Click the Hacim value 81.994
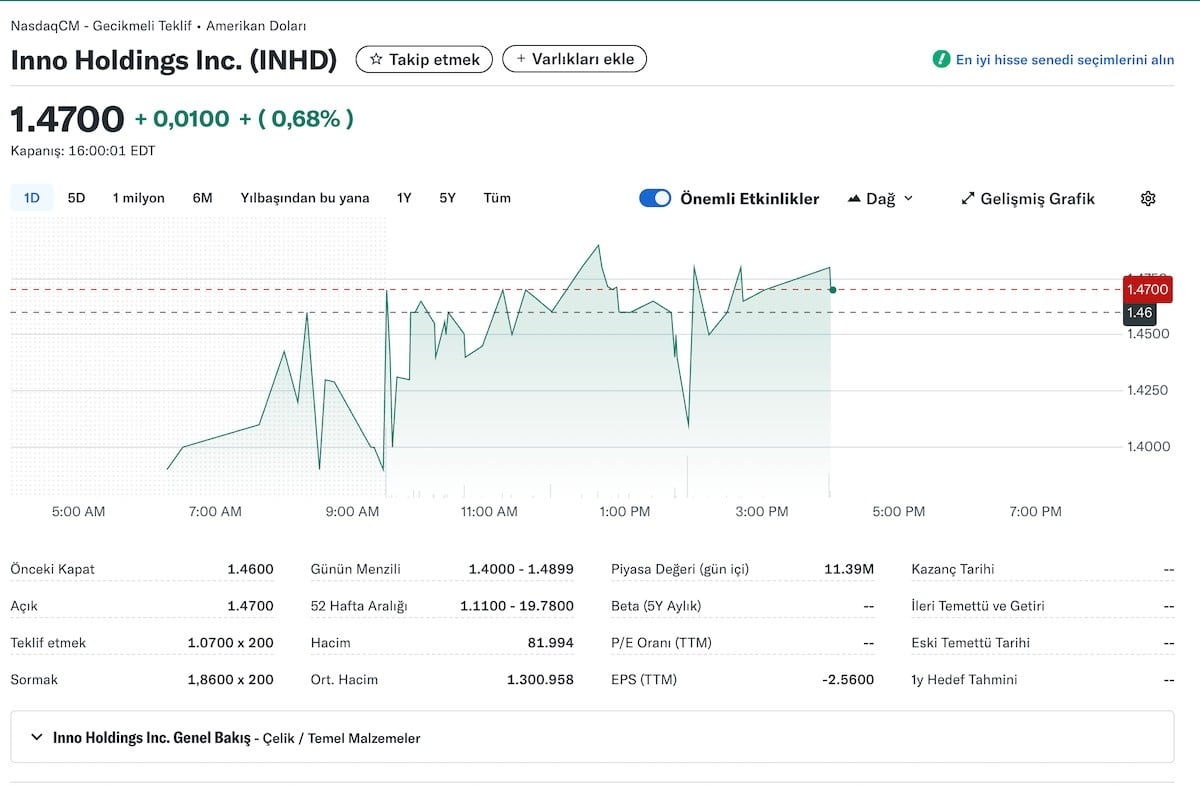This screenshot has width=1200, height=785. click(x=551, y=643)
